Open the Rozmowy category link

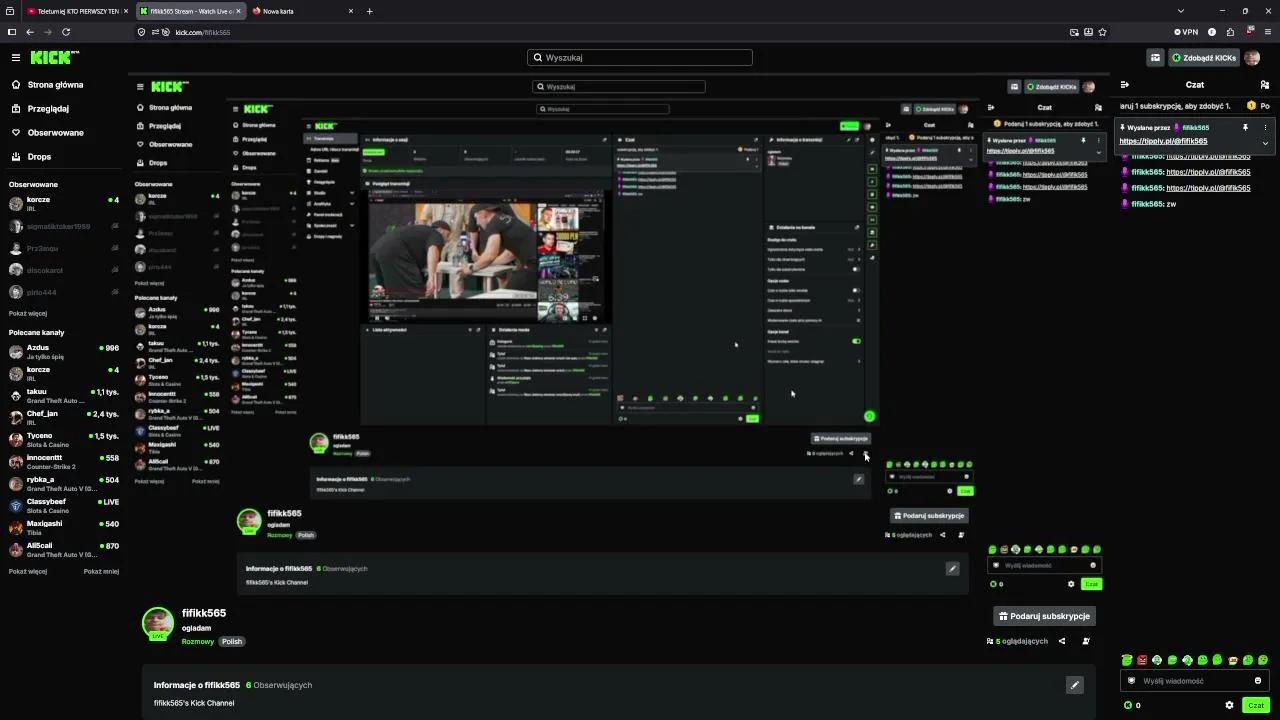coord(198,641)
